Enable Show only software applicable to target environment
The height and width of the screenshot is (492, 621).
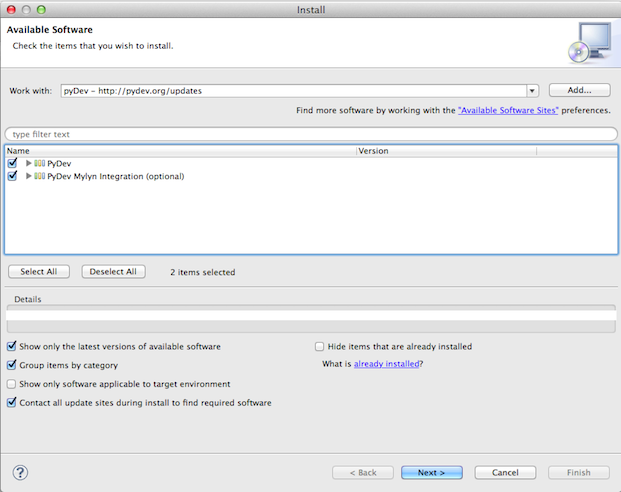point(12,384)
